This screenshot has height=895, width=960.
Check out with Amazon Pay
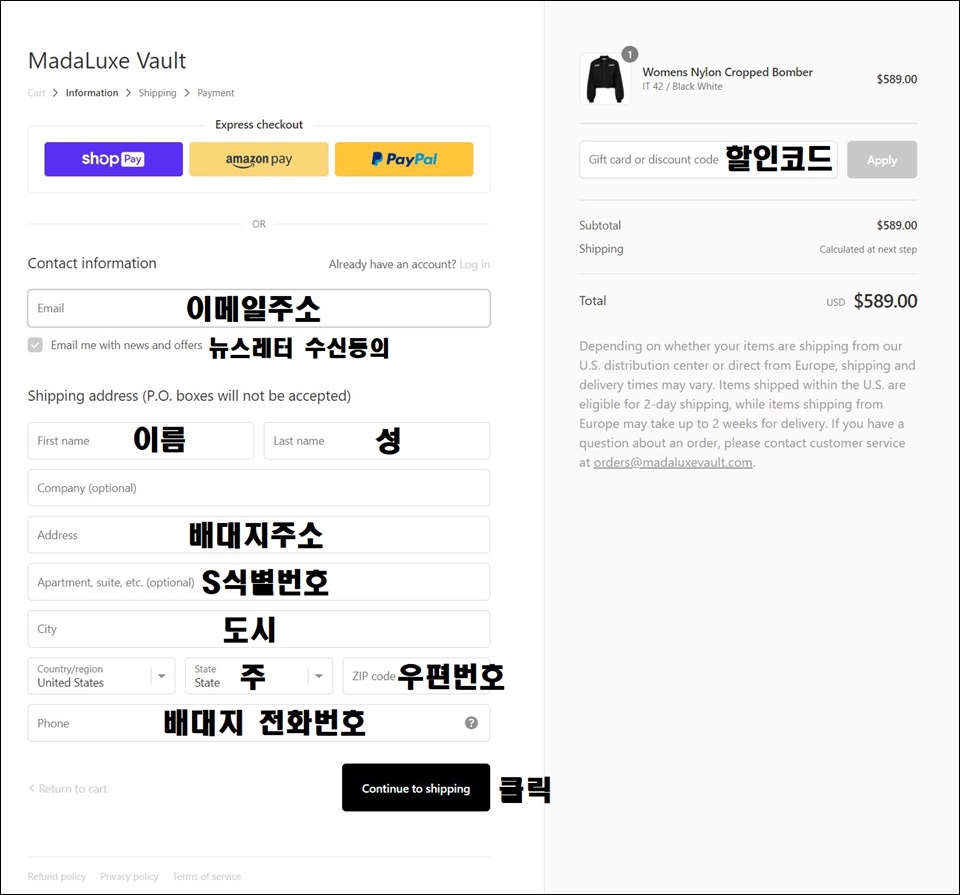258,159
